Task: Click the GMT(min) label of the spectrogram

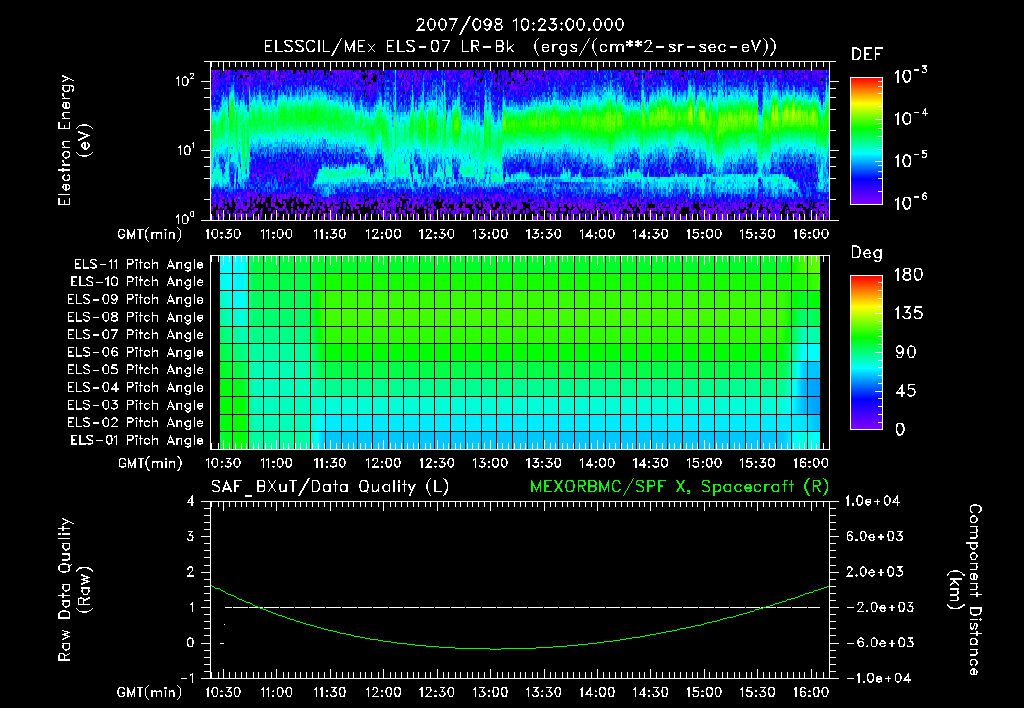Action: [150, 234]
